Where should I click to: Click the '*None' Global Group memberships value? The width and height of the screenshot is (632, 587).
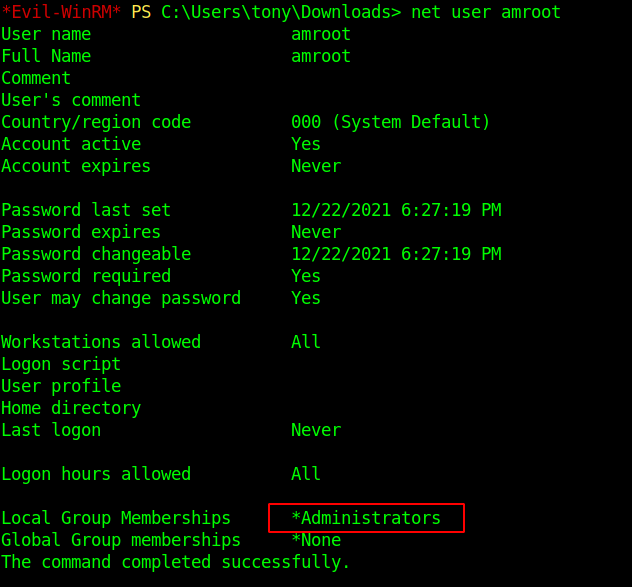point(316,540)
